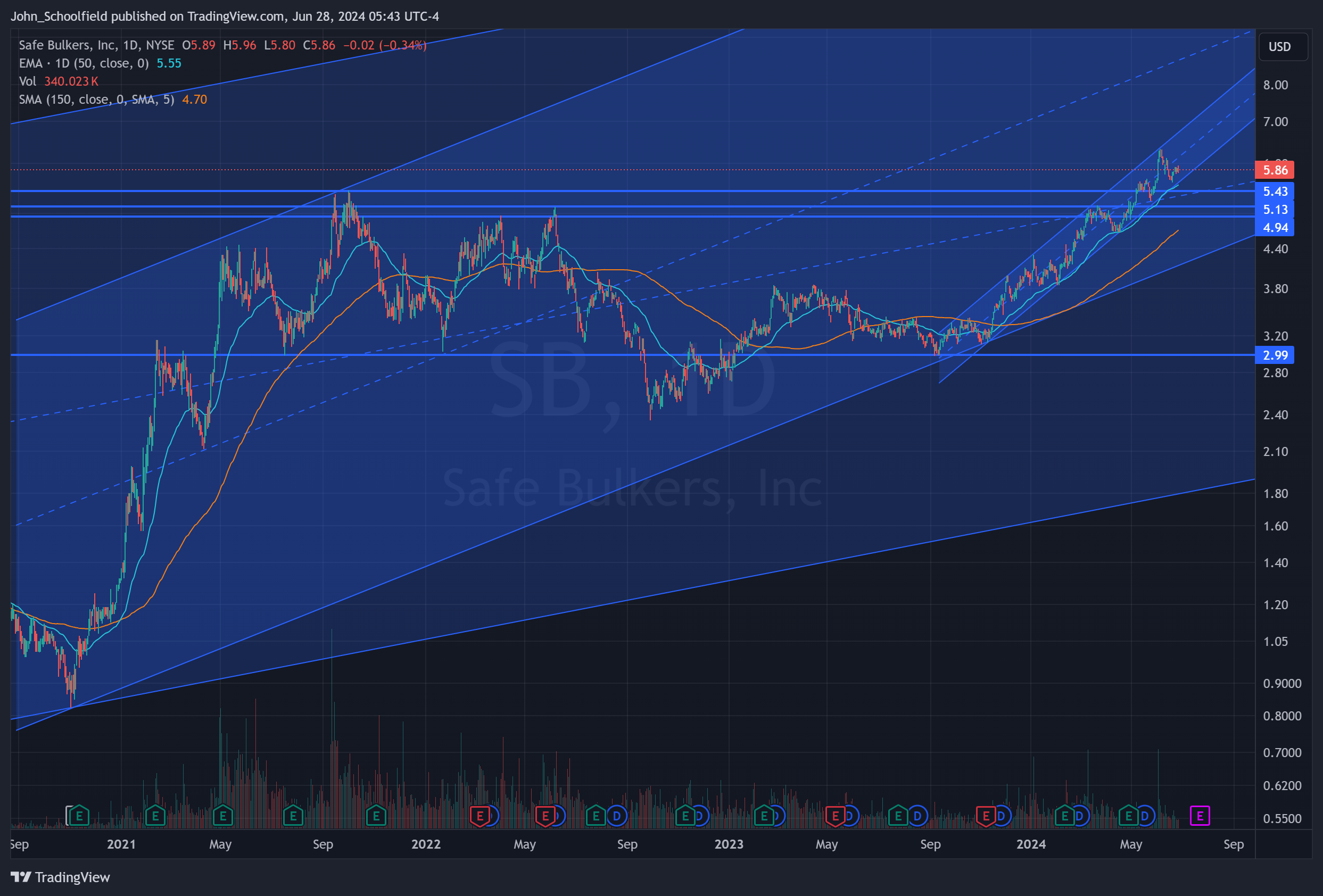Click the change value −0.02 (−0.34%)
The image size is (1323, 896).
385,45
